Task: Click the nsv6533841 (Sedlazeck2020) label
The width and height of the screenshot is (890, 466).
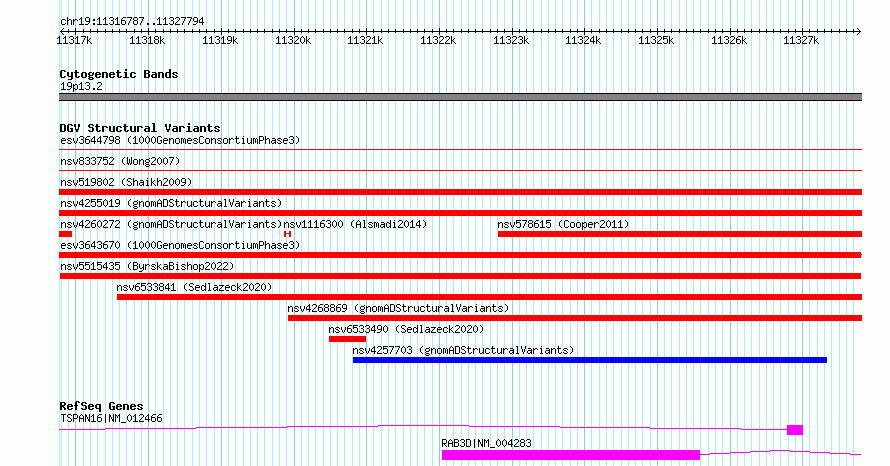Action: point(194,287)
